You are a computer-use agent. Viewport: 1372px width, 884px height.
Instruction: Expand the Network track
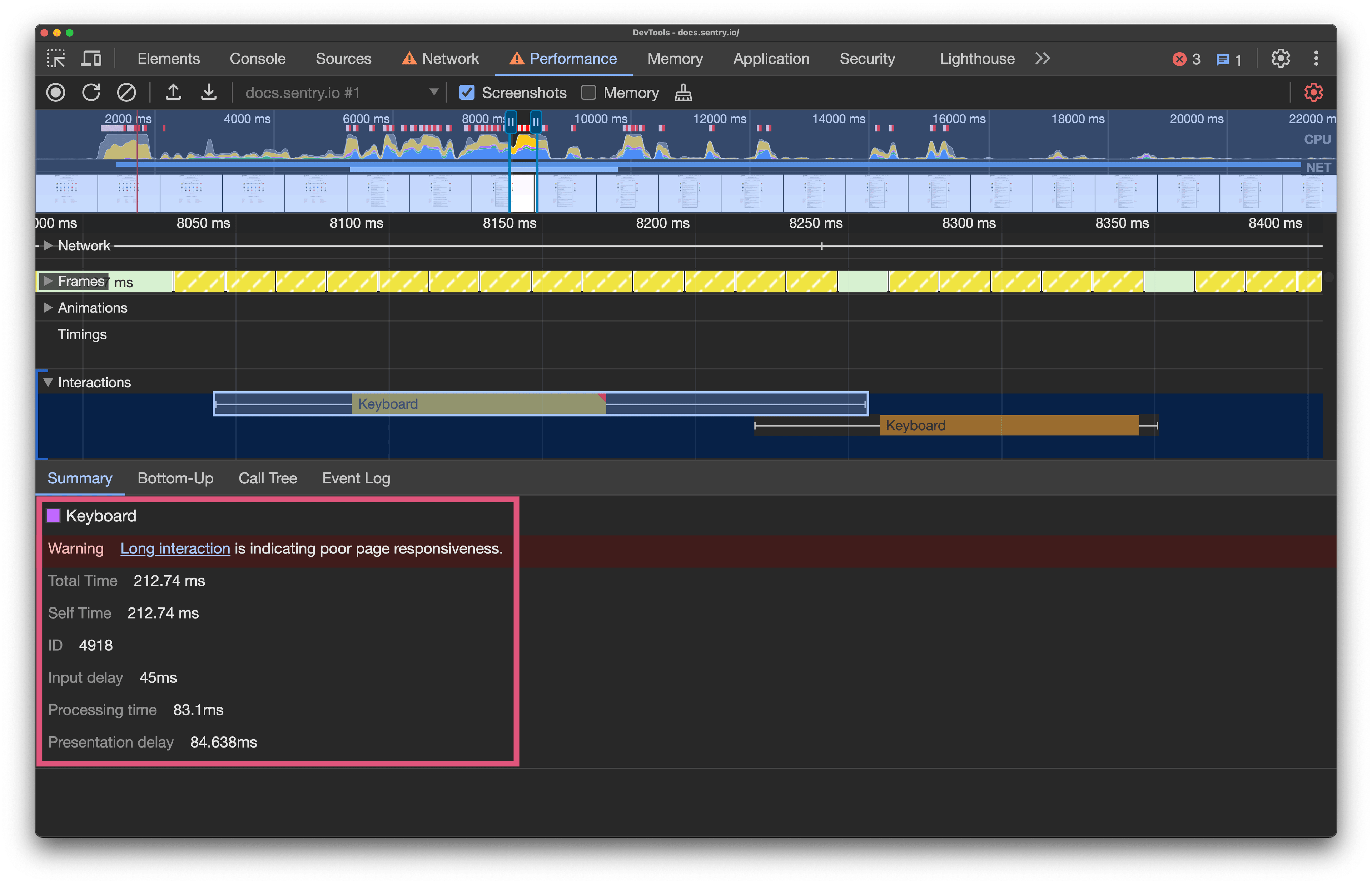48,246
